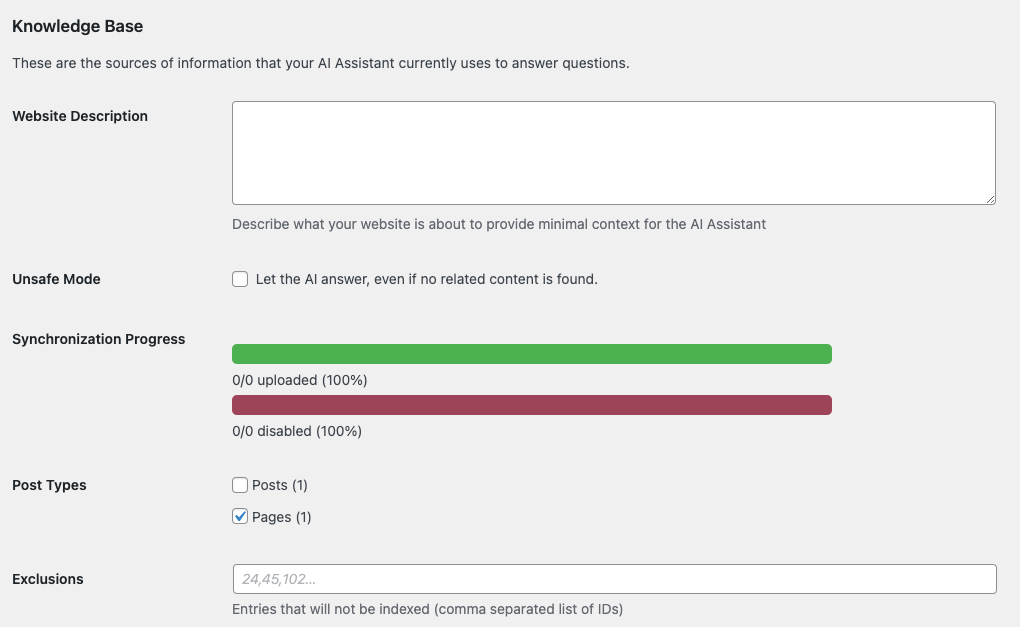Click the Website Description text area
This screenshot has width=1020, height=627.
click(613, 153)
